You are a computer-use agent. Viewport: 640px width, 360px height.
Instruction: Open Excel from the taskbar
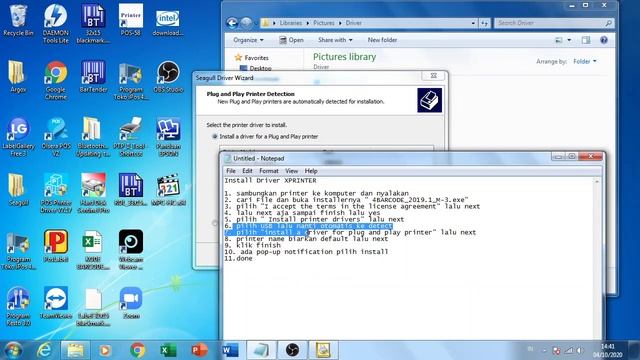click(x=168, y=350)
